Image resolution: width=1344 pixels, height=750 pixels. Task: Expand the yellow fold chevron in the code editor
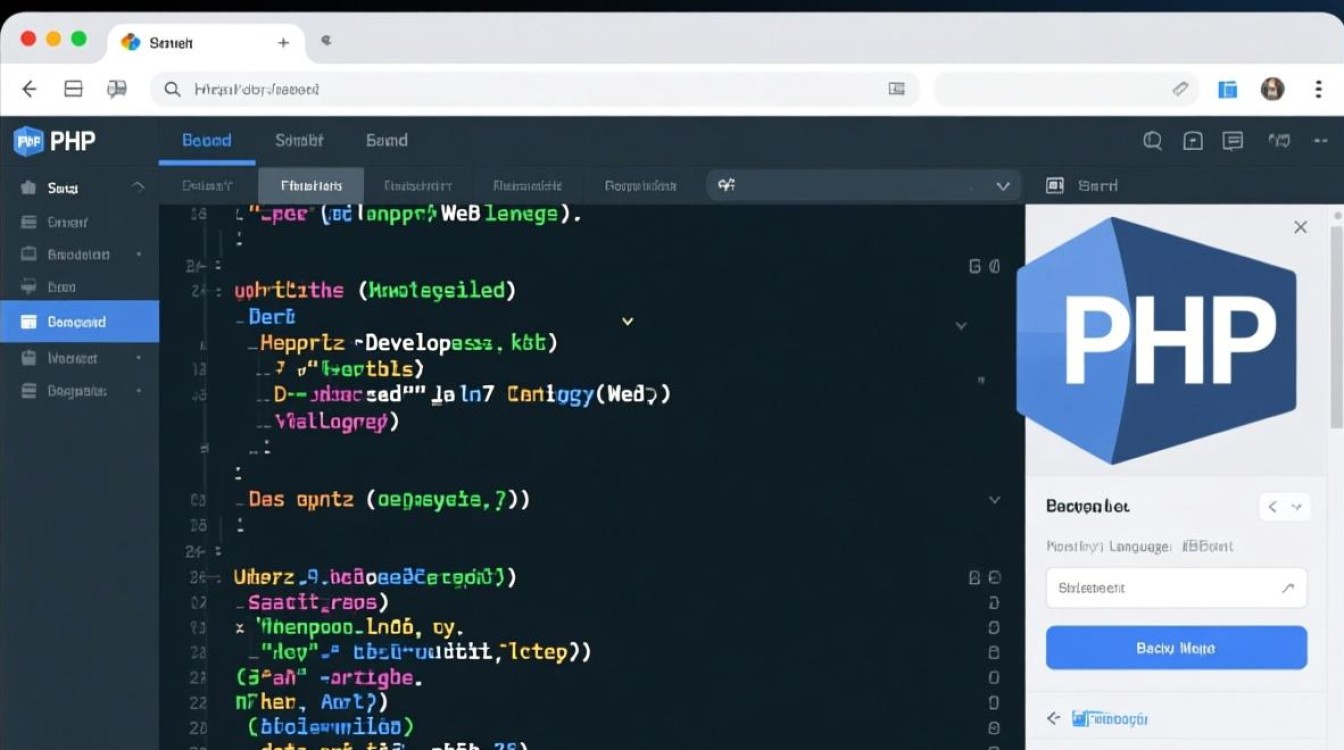627,321
